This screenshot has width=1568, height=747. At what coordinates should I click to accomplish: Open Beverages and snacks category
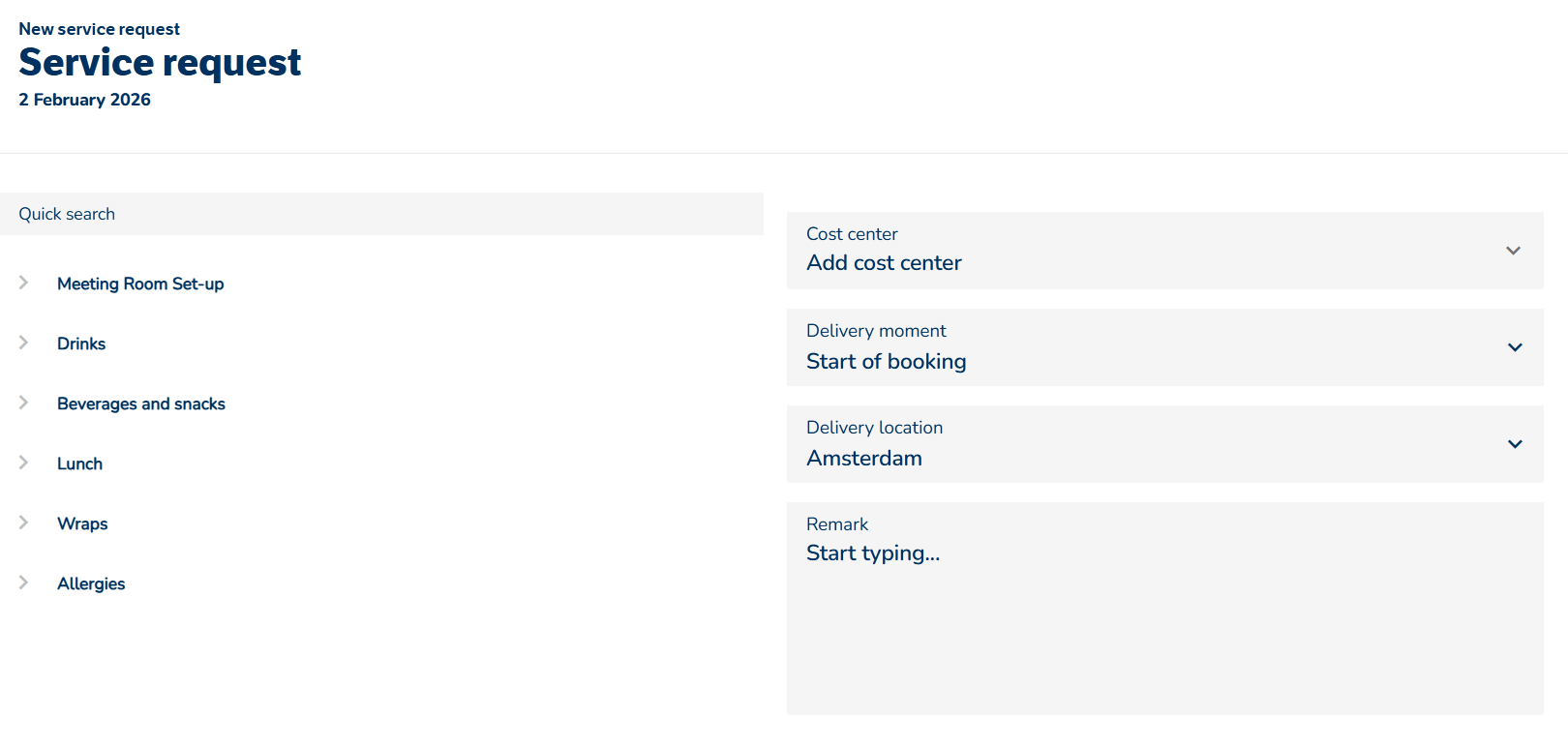tap(141, 403)
